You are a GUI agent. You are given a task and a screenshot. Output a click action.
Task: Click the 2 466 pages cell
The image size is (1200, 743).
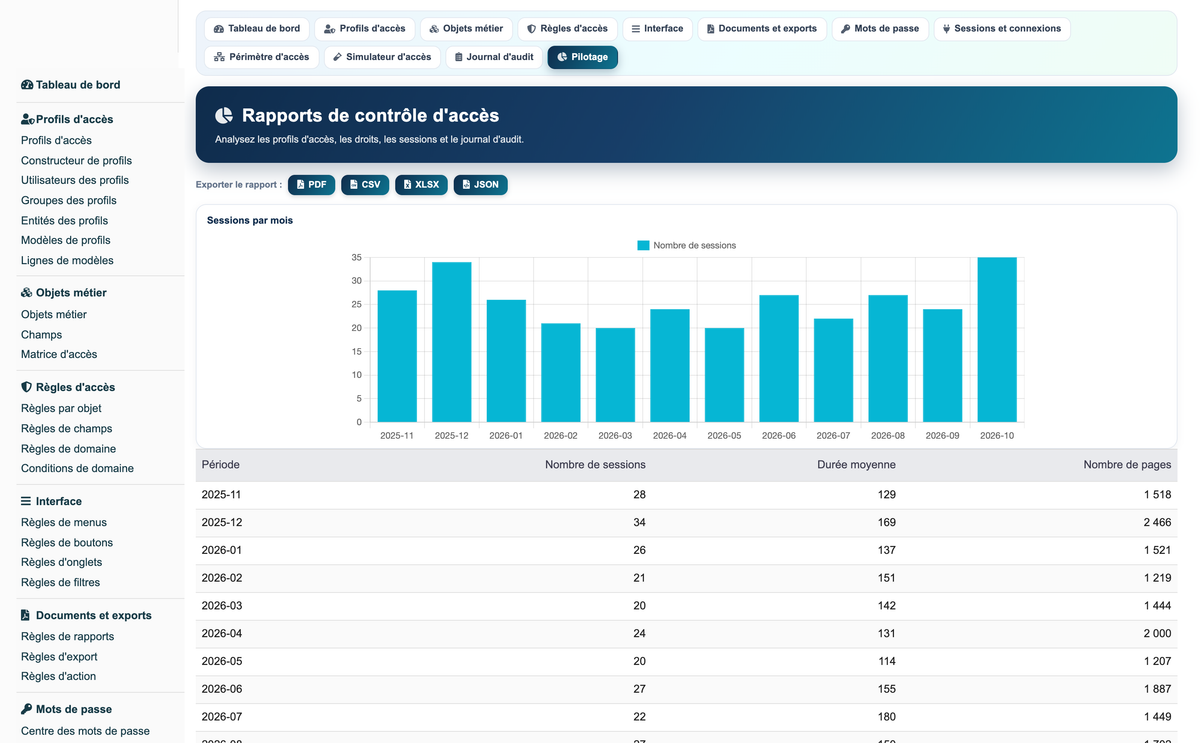(1158, 523)
